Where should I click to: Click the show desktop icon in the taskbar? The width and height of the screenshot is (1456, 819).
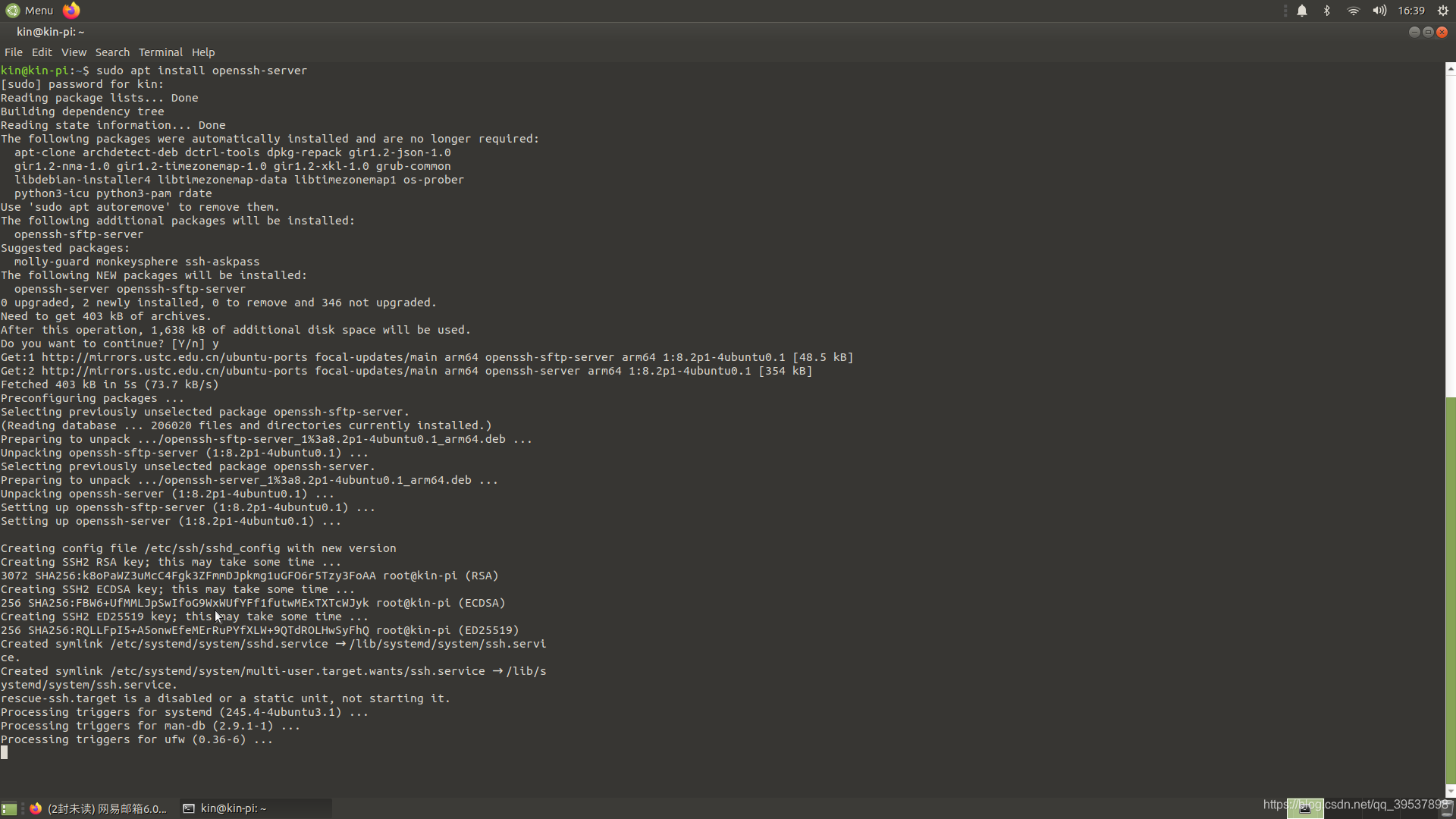click(9, 808)
